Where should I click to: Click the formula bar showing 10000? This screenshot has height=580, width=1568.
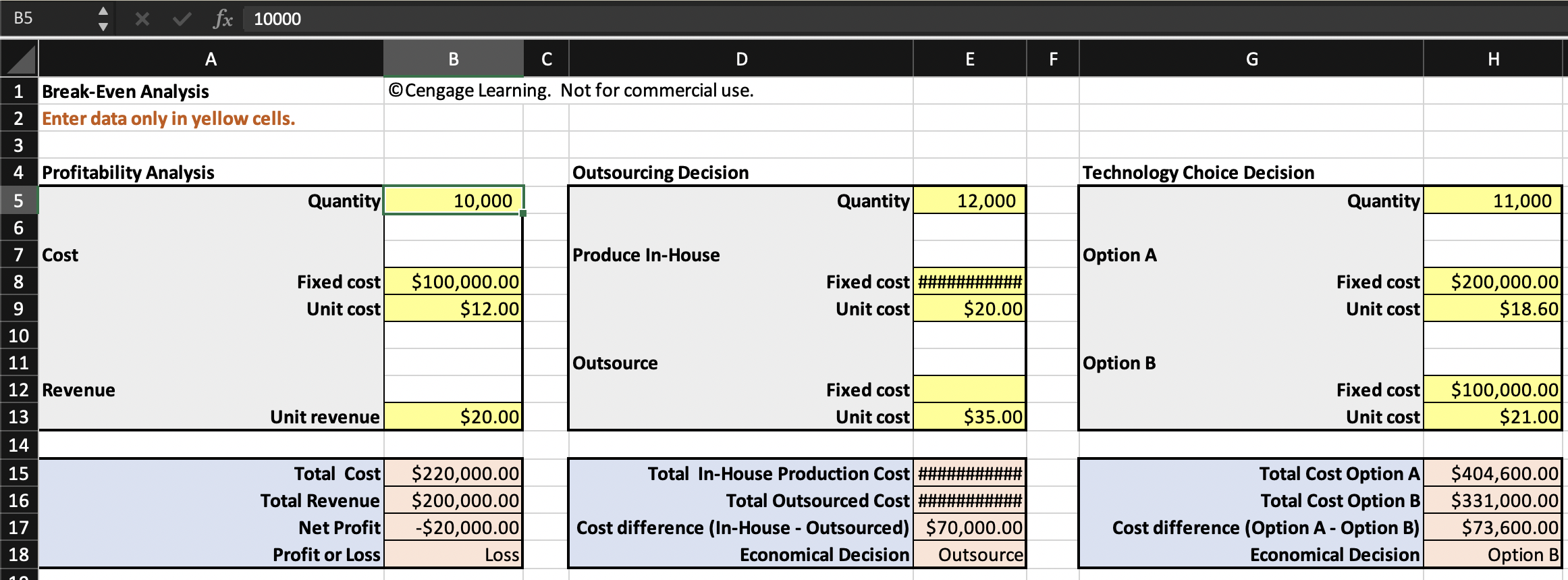(x=904, y=19)
